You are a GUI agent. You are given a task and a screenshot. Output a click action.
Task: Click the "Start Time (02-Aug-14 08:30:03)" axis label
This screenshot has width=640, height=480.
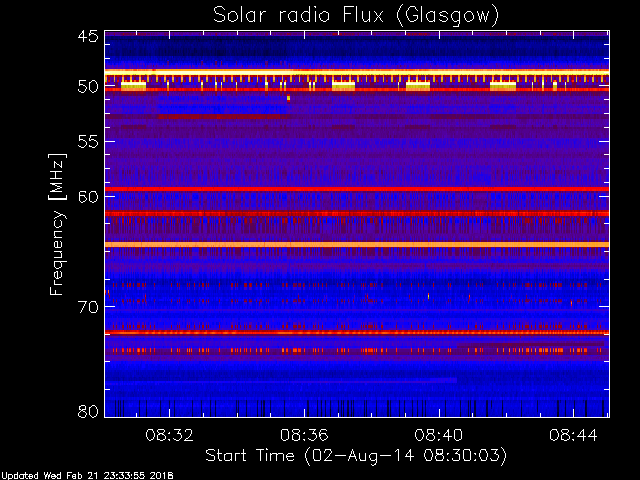(x=356, y=456)
